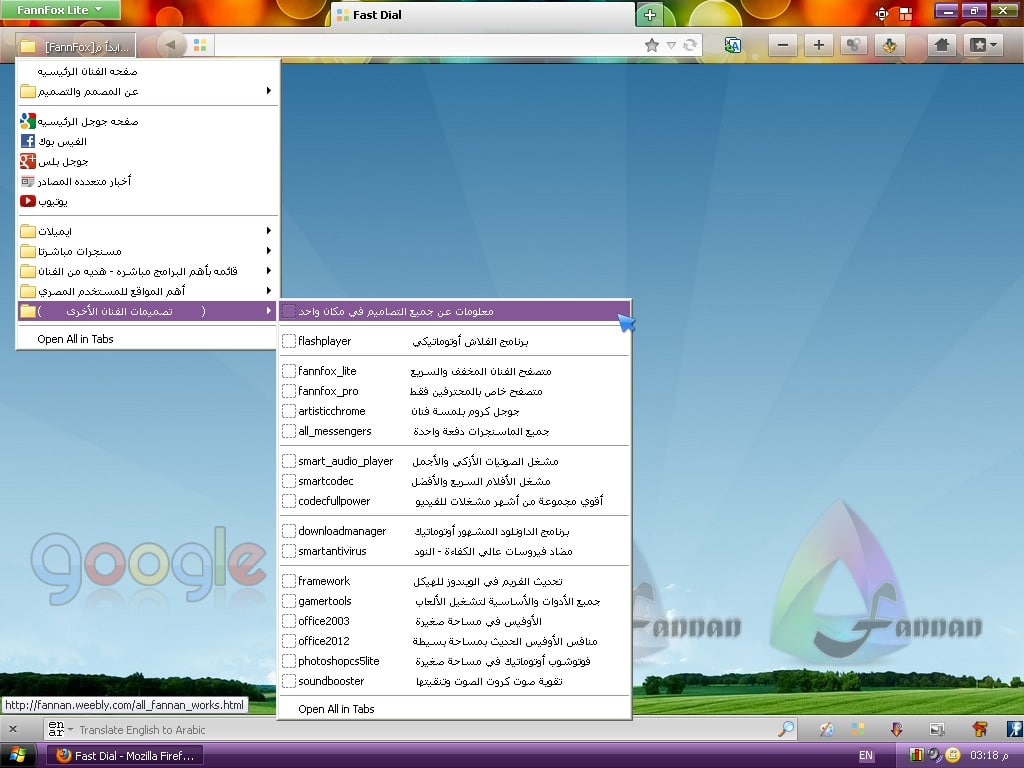Open 'صفحه الفنان الرئيسيه' menu entry
This screenshot has height=768, width=1024.
pyautogui.click(x=148, y=71)
